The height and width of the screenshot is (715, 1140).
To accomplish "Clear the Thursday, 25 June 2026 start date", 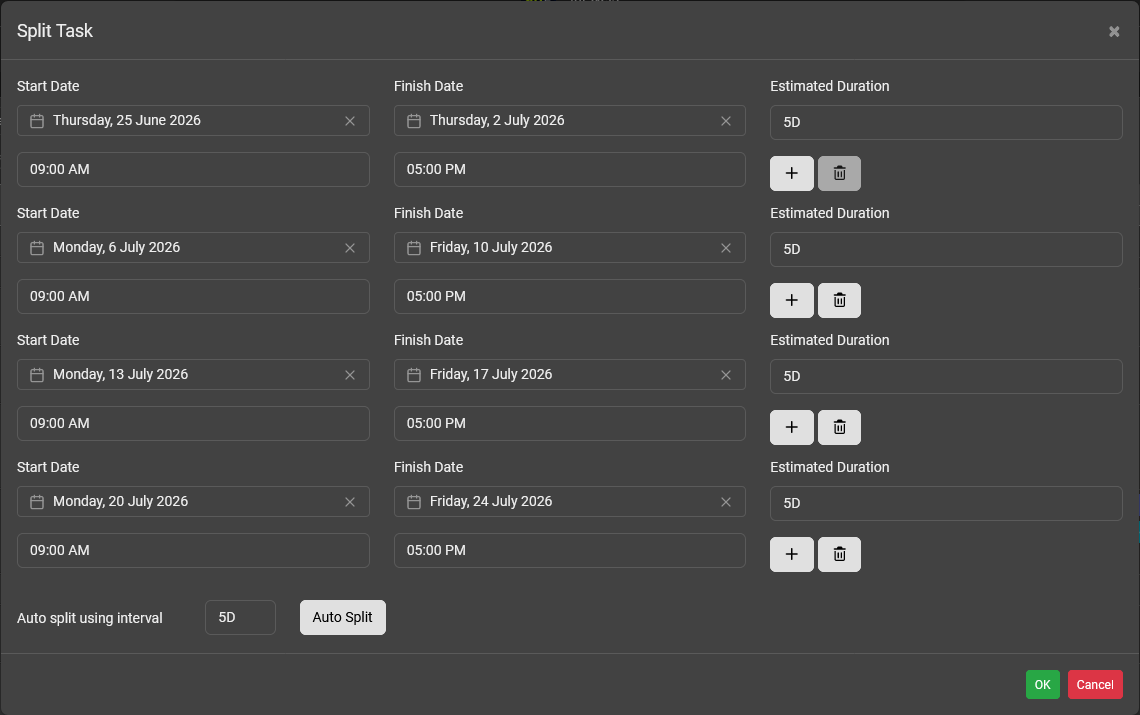I will pyautogui.click(x=350, y=121).
